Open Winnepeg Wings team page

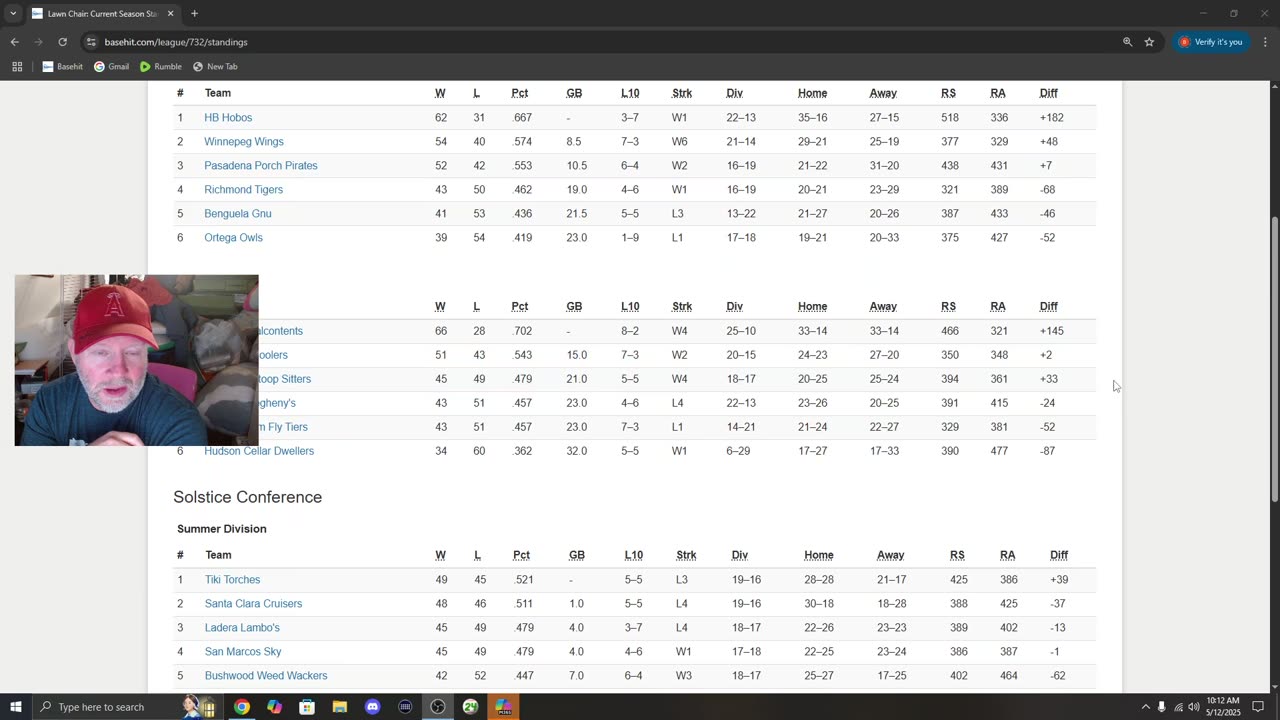(244, 142)
